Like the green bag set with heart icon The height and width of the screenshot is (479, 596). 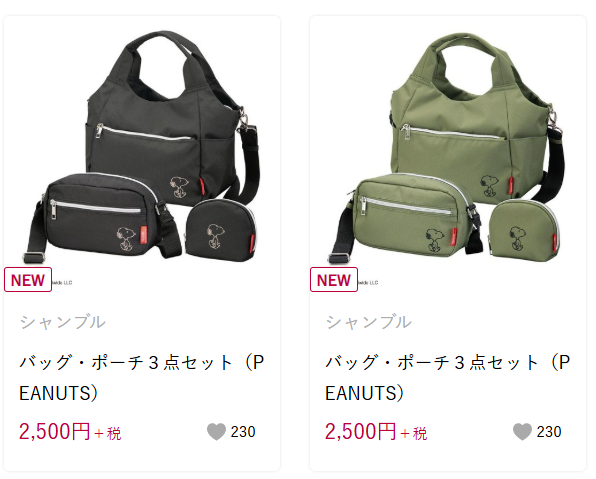coord(522,432)
